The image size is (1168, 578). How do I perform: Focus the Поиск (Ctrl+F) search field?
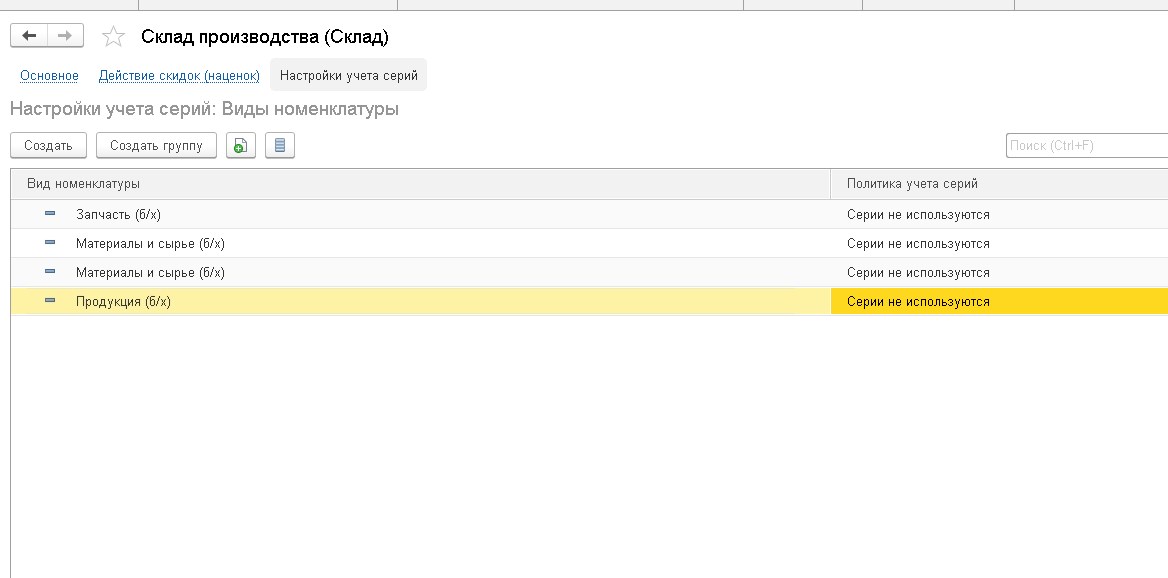click(1087, 145)
